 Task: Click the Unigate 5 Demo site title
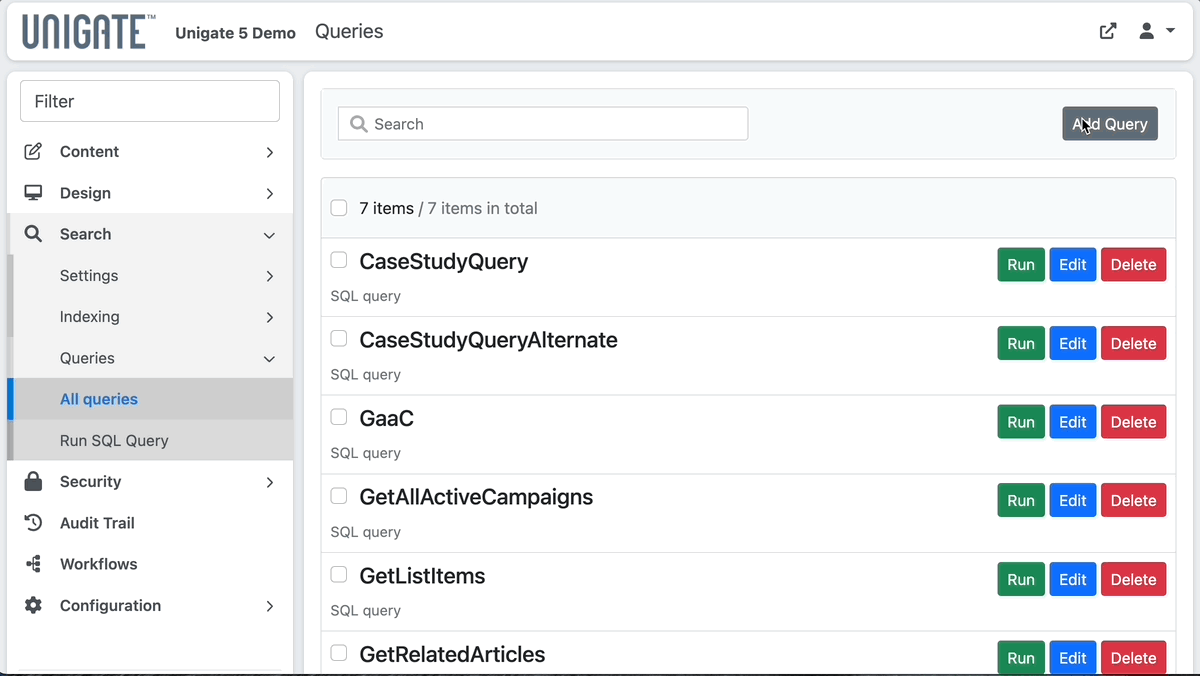click(x=236, y=33)
